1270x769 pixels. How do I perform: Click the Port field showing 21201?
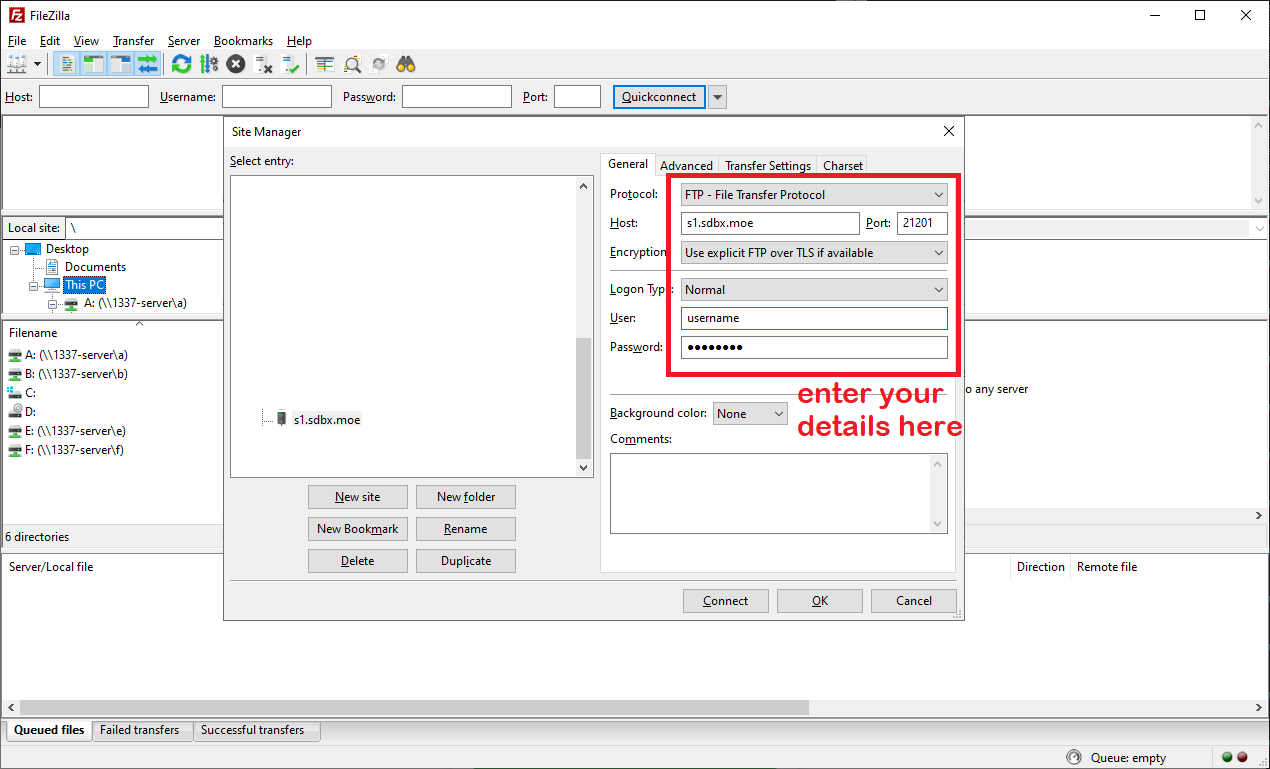click(x=922, y=223)
